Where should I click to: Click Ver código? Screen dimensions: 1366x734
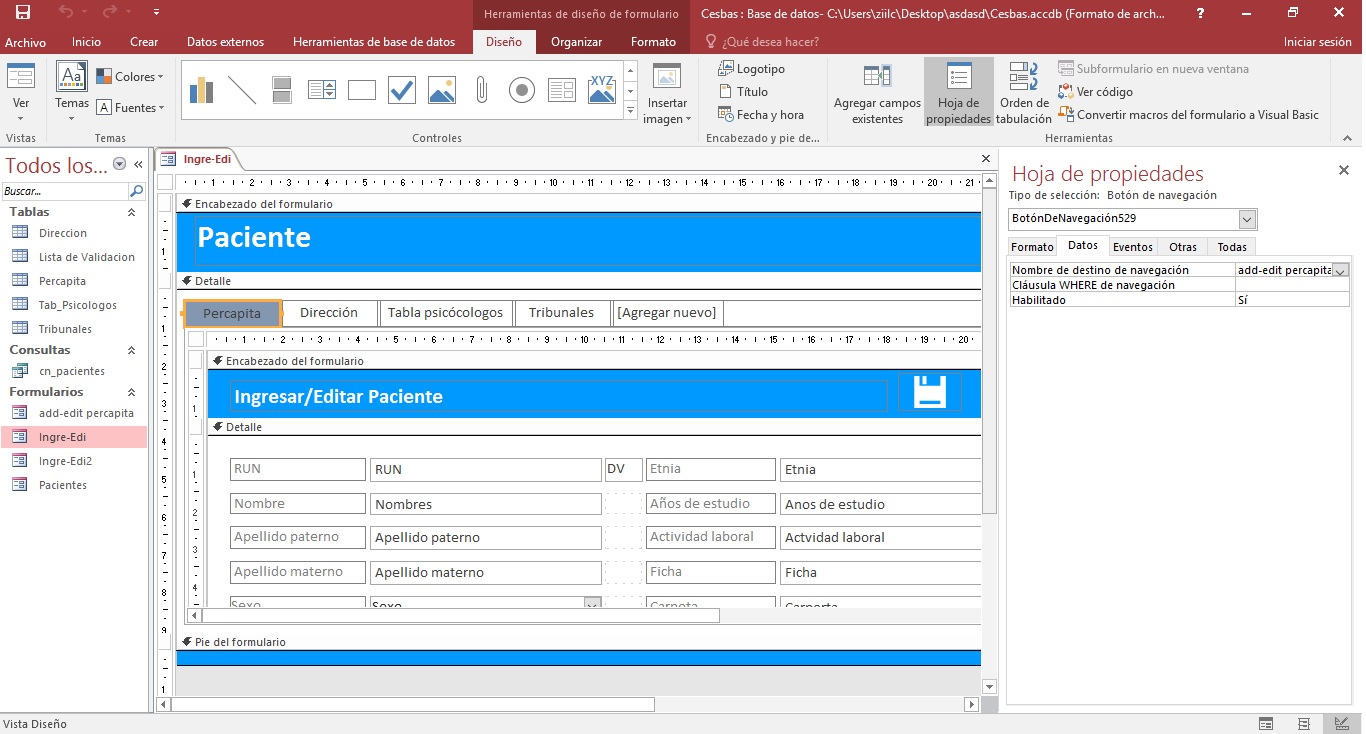coord(1096,92)
